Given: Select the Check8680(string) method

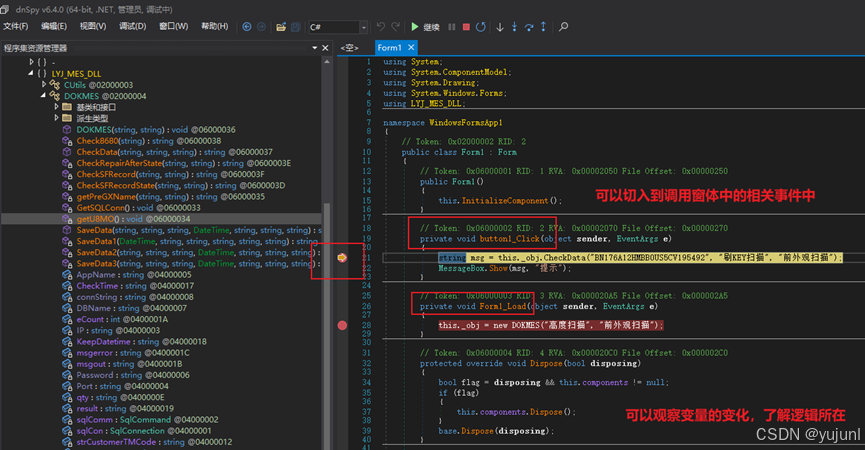Looking at the screenshot, I should coord(149,141).
